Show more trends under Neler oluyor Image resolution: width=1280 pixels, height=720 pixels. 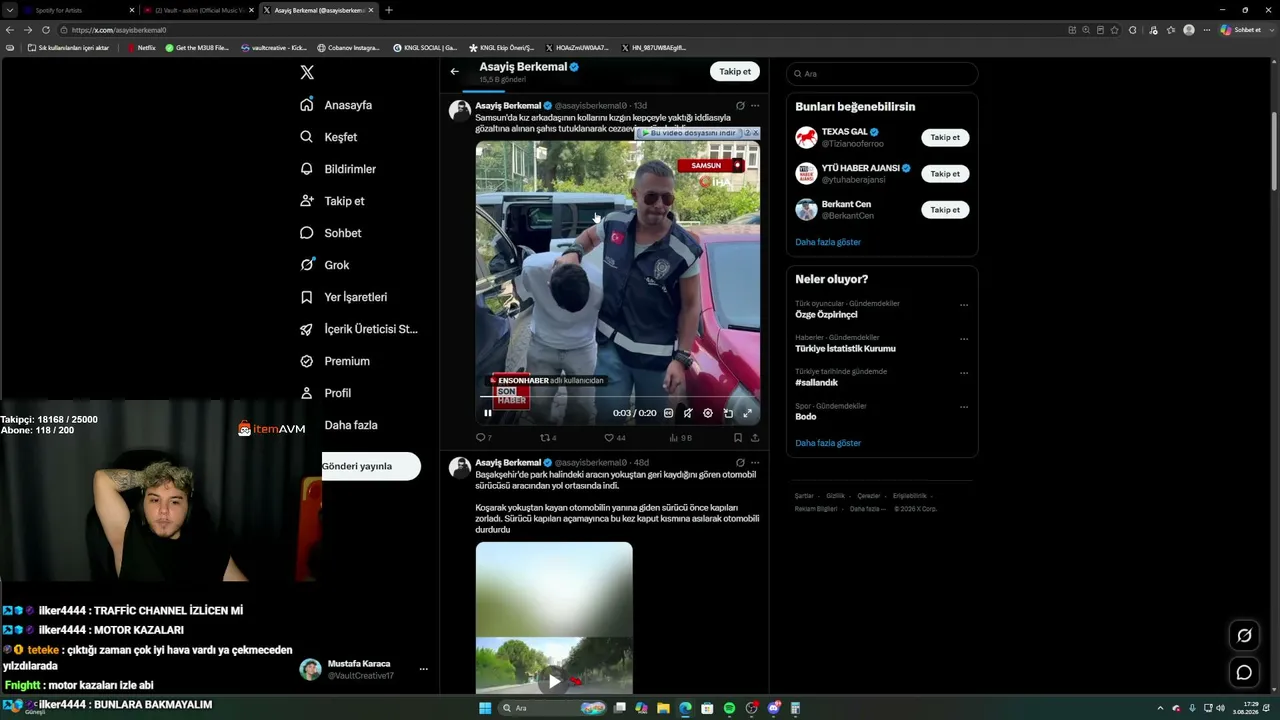point(828,443)
